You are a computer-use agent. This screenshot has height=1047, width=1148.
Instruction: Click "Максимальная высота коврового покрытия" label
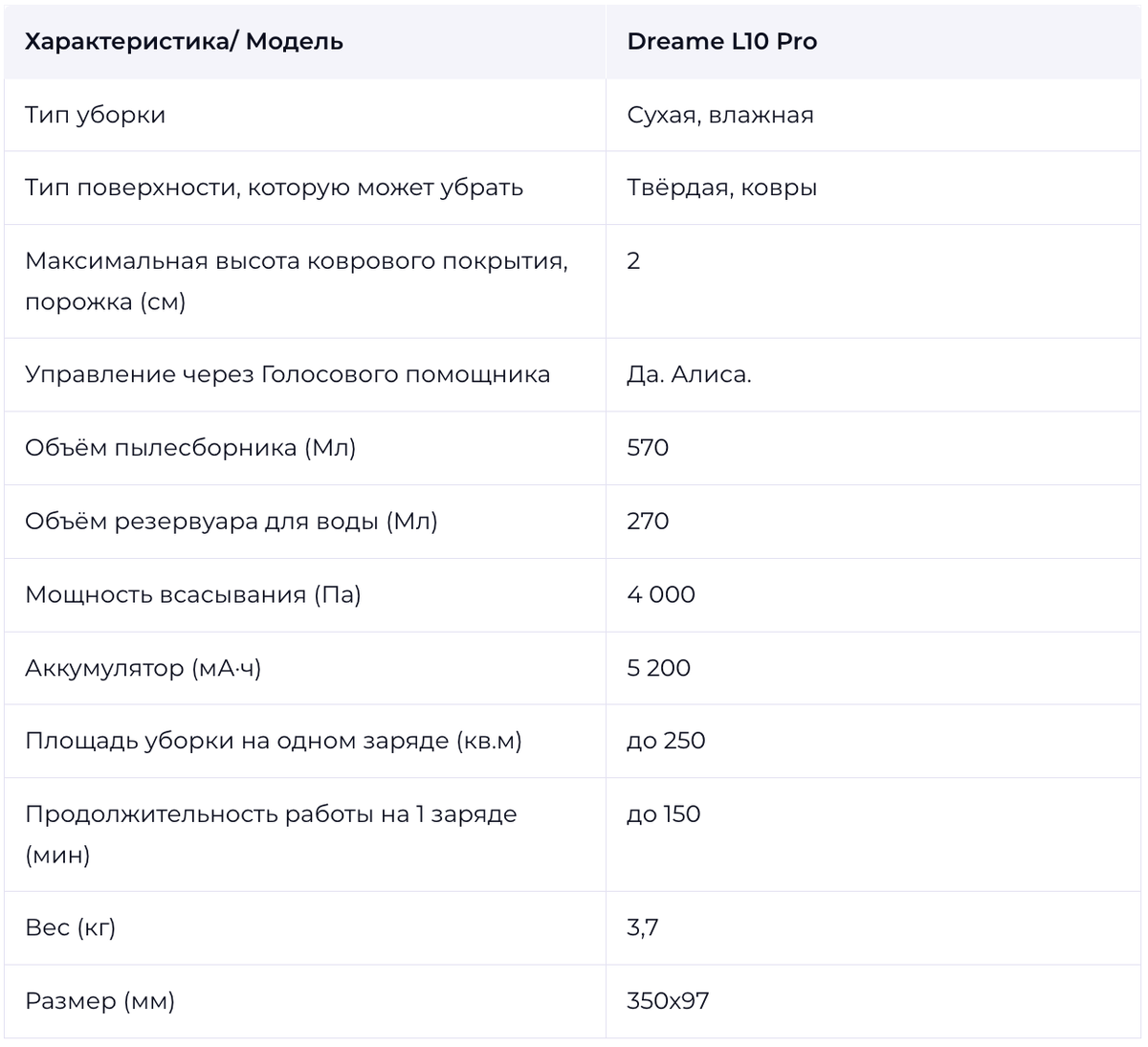[296, 261]
